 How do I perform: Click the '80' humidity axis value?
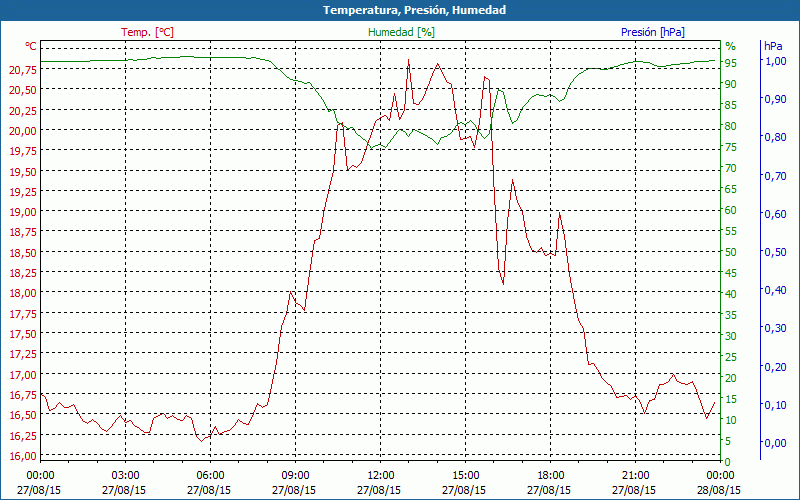(731, 126)
